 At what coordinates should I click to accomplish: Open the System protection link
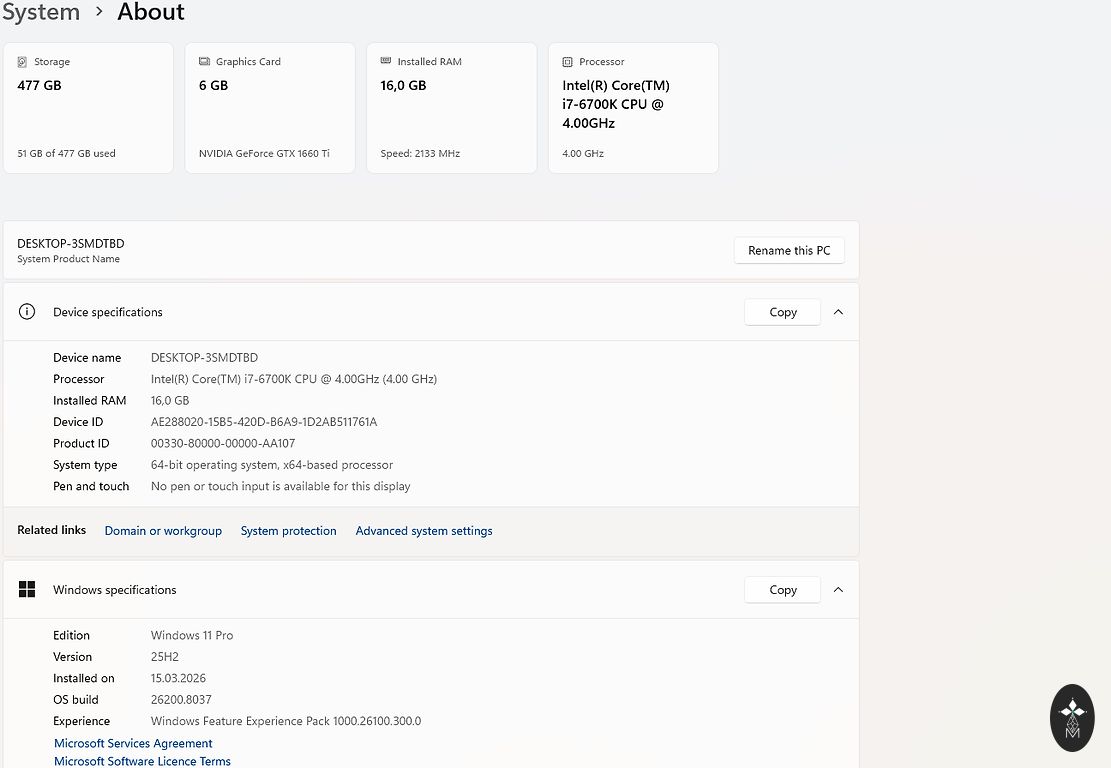[x=288, y=531]
